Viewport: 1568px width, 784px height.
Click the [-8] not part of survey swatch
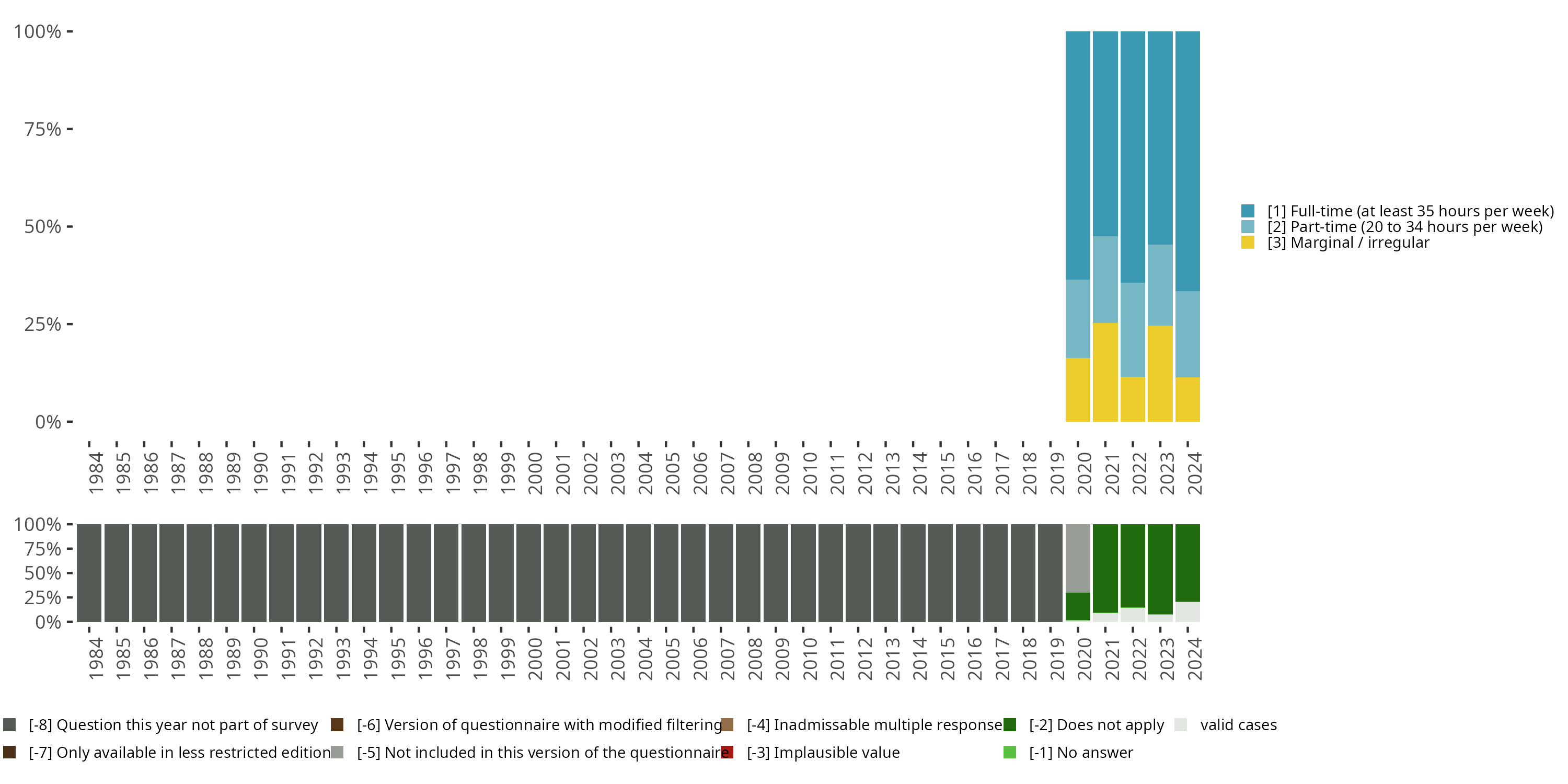pyautogui.click(x=9, y=724)
